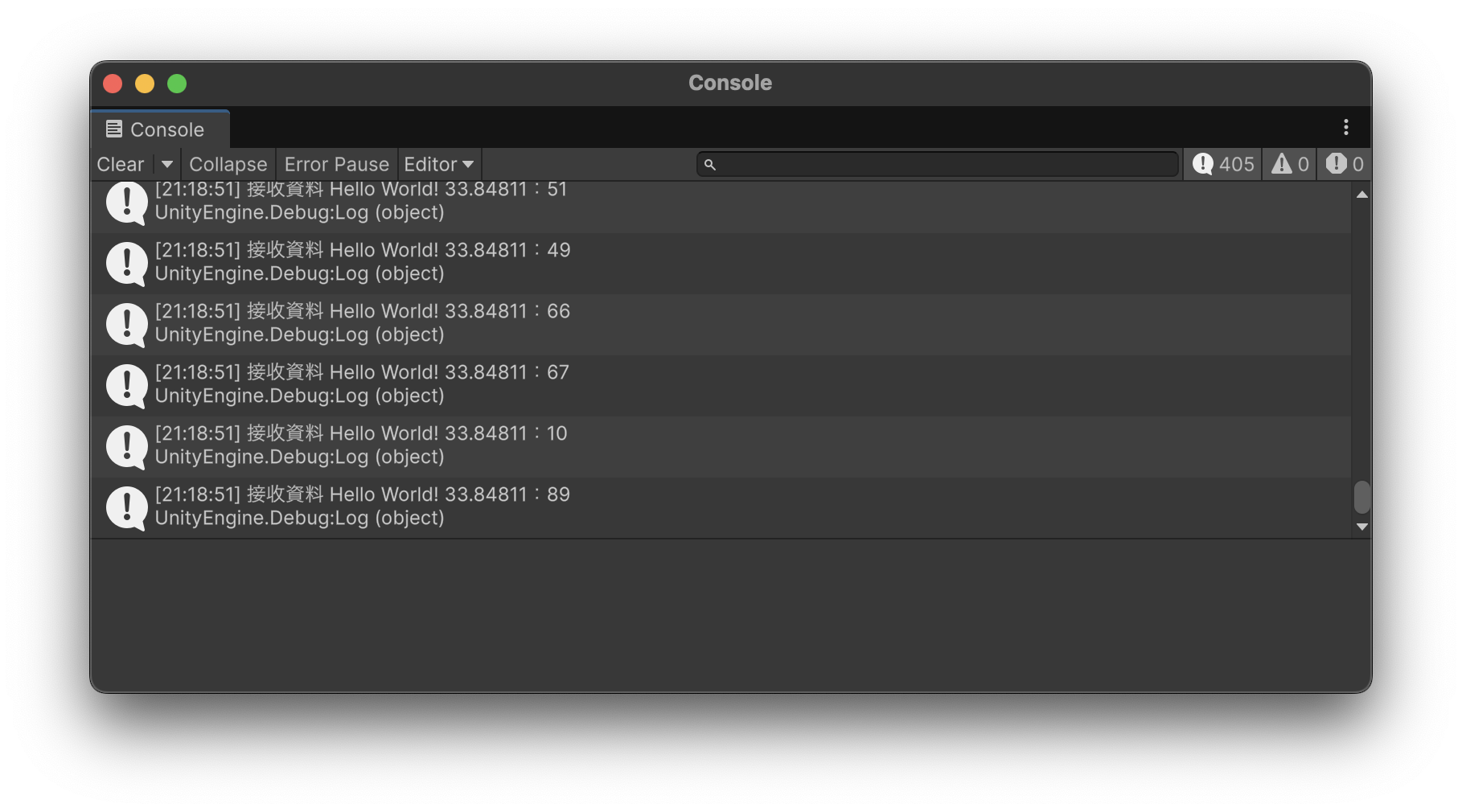The width and height of the screenshot is (1462, 812).
Task: Click the info icon on log ending 89
Action: [126, 507]
